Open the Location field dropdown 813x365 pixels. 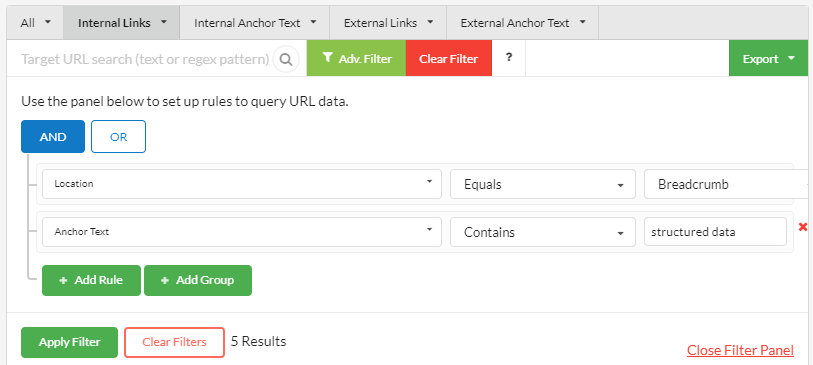(242, 184)
